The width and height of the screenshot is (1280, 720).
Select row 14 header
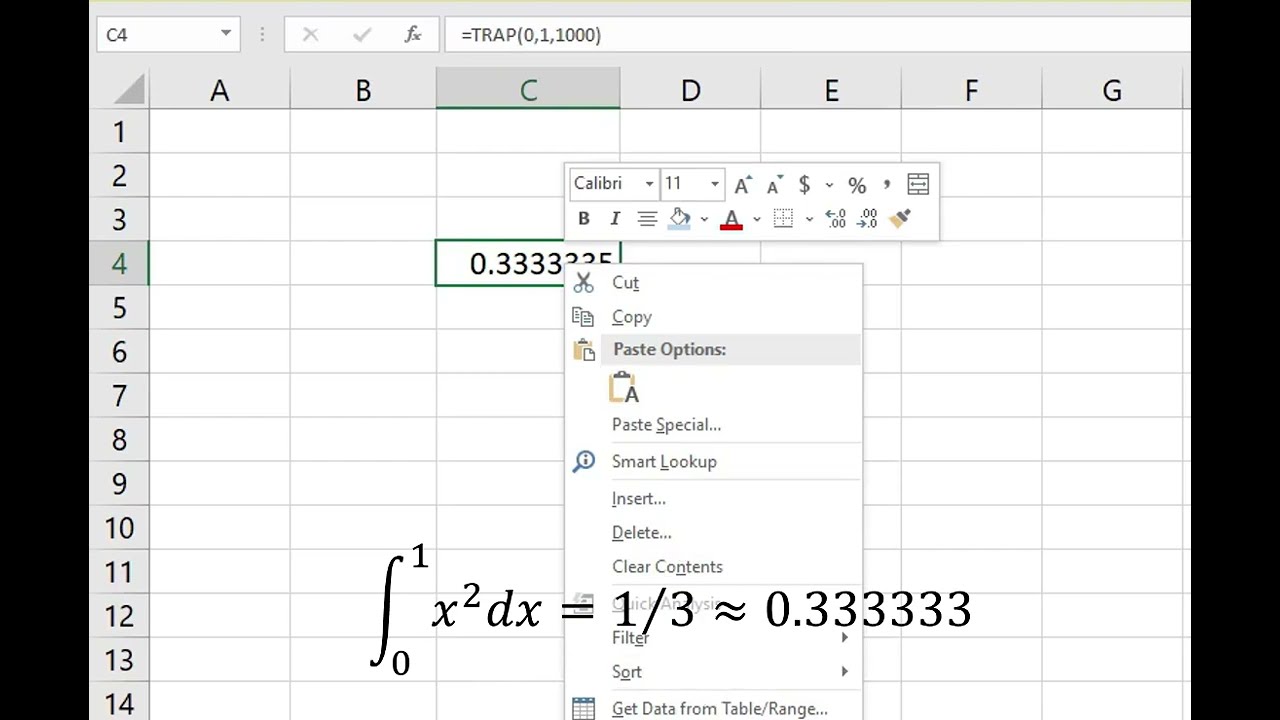[x=119, y=702]
